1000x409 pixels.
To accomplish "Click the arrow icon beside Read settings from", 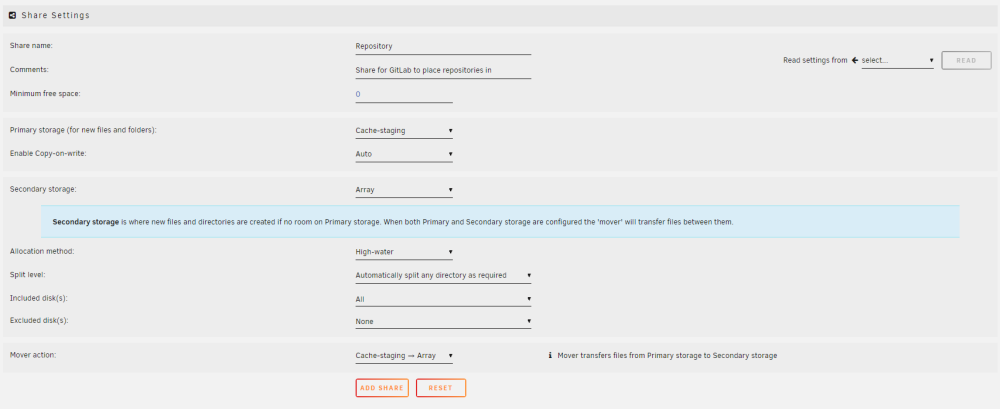I will [x=855, y=60].
